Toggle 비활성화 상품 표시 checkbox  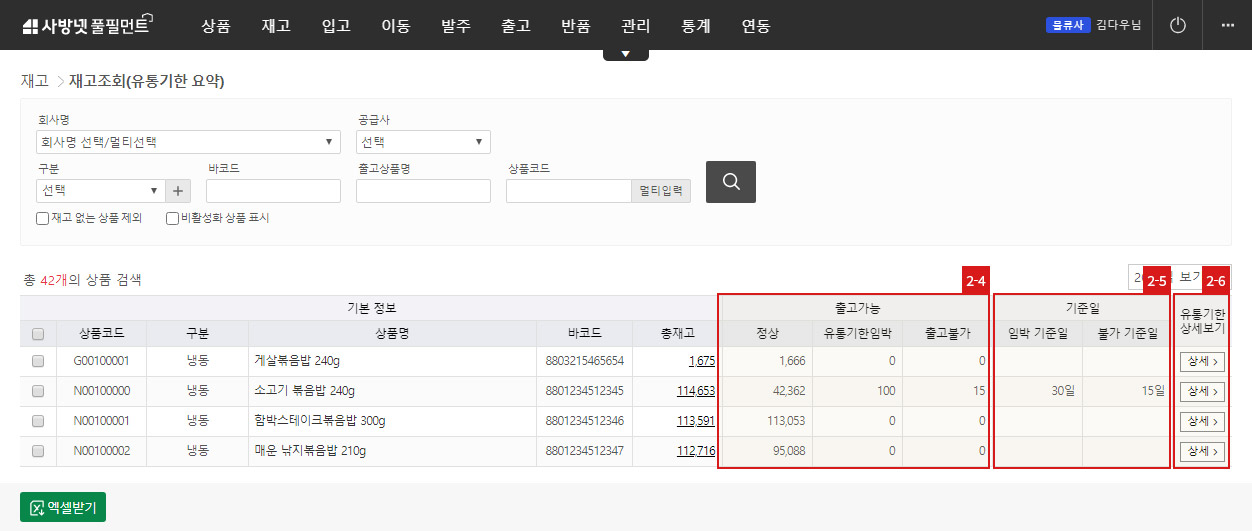pyautogui.click(x=172, y=218)
